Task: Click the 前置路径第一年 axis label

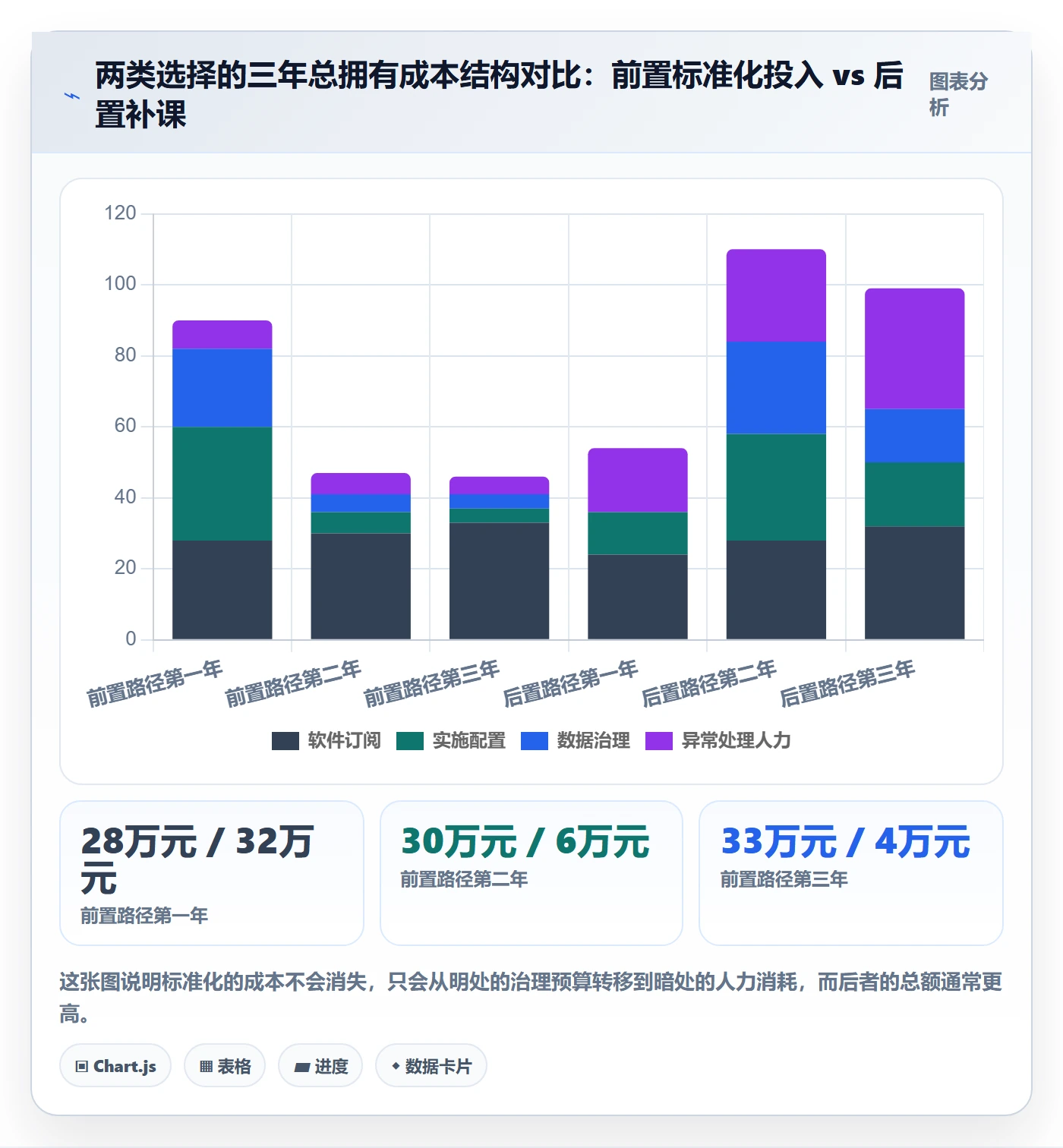Action: tap(154, 683)
